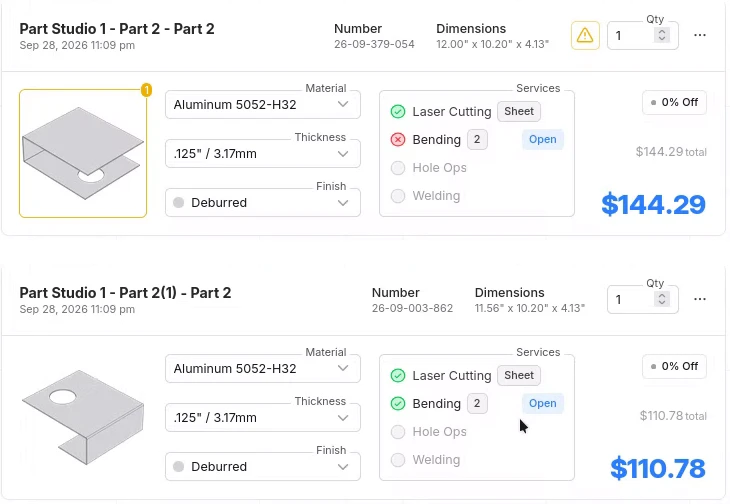Click green Laser Cutting check on second part
This screenshot has height=504, width=730.
[398, 376]
